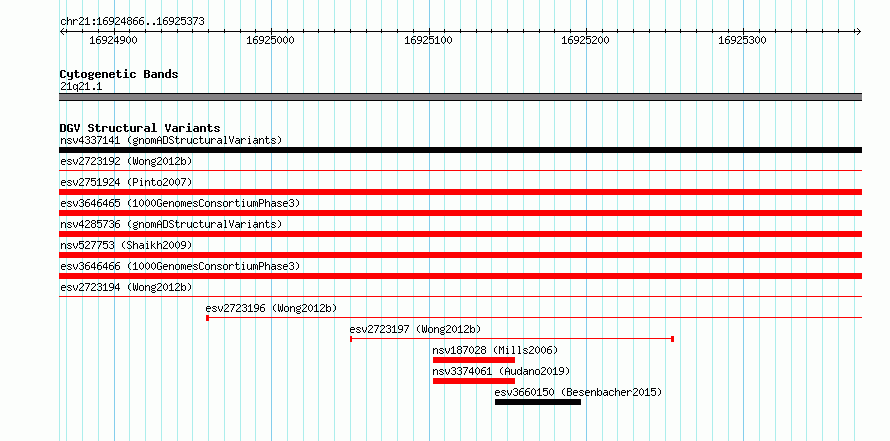Select the black esv3660150 variant bar
Screen dimensions: 890x441
(538, 402)
